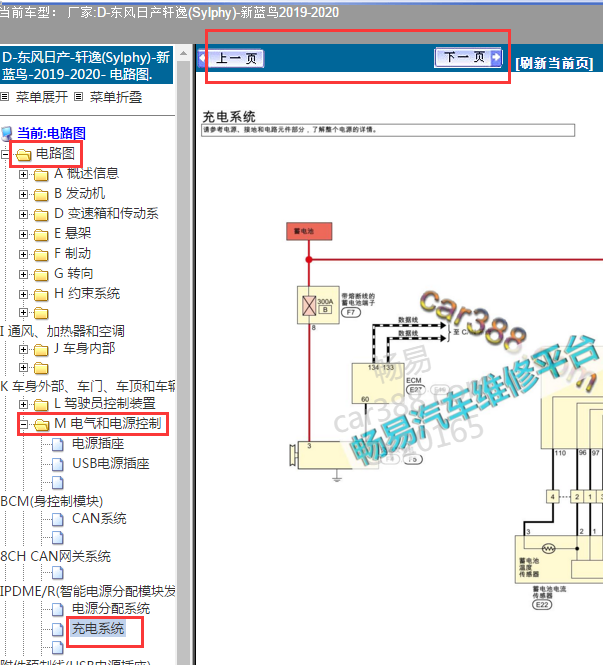Expand the A 概述信息 folder
603x665 pixels.
coord(23,174)
